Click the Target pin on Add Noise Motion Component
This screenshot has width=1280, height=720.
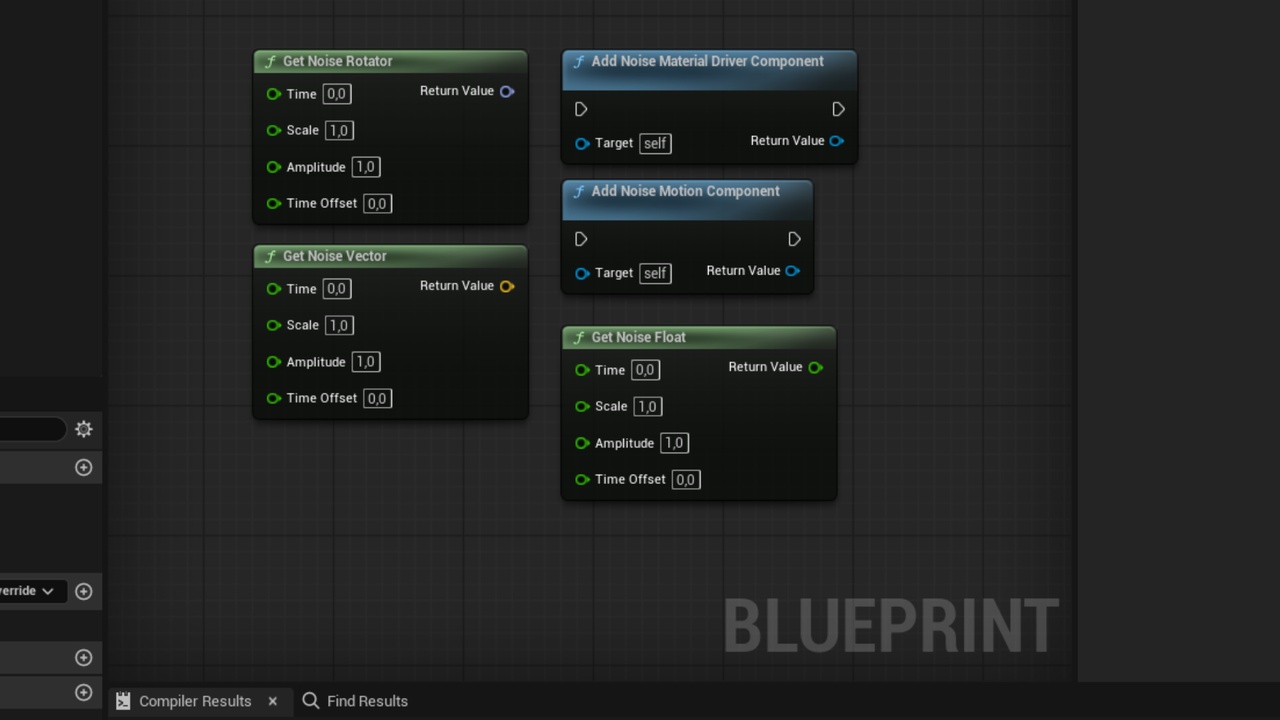coord(582,273)
